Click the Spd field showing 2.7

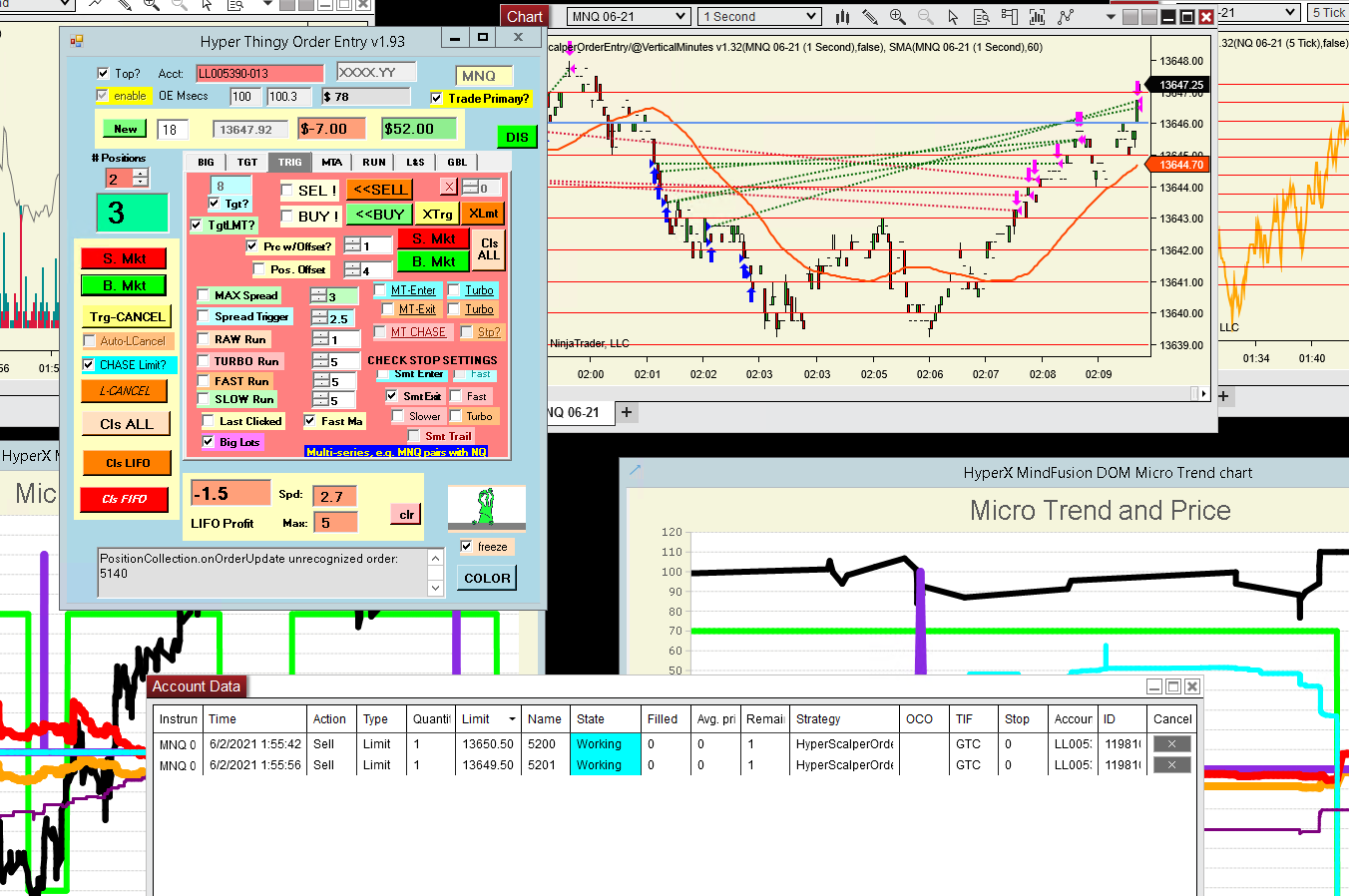point(335,496)
